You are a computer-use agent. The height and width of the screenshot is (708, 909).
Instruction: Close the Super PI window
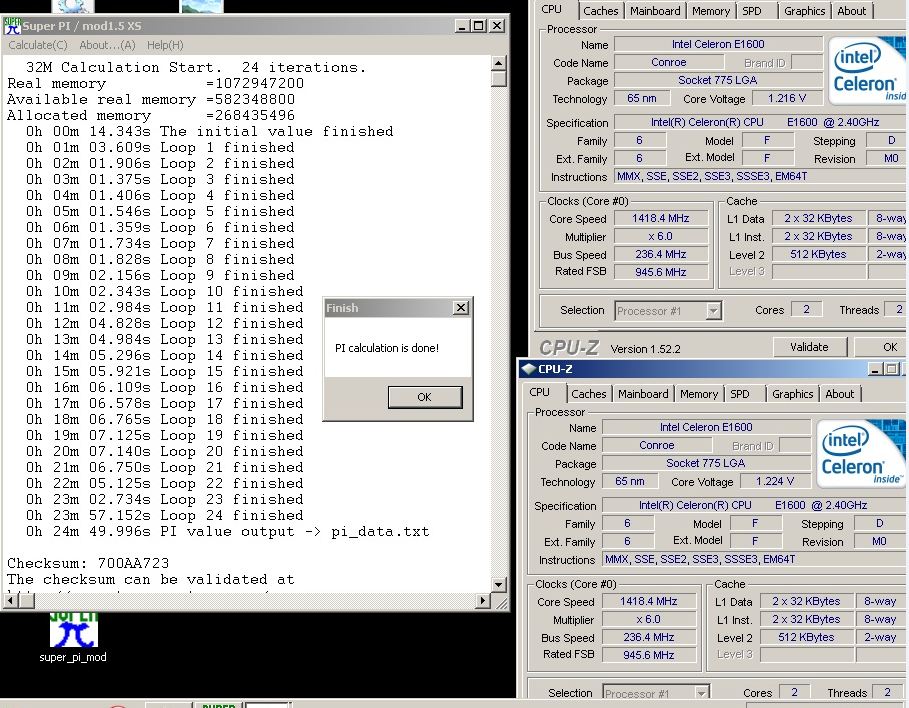tap(497, 26)
